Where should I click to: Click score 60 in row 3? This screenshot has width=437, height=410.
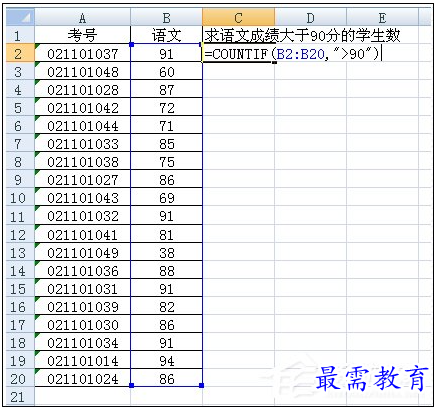(166, 71)
